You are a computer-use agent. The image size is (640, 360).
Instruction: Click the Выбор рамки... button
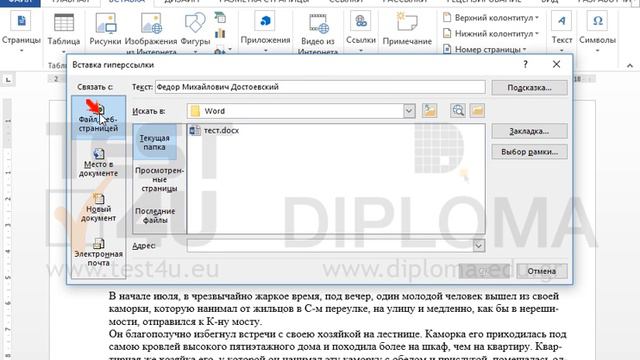coord(529,151)
